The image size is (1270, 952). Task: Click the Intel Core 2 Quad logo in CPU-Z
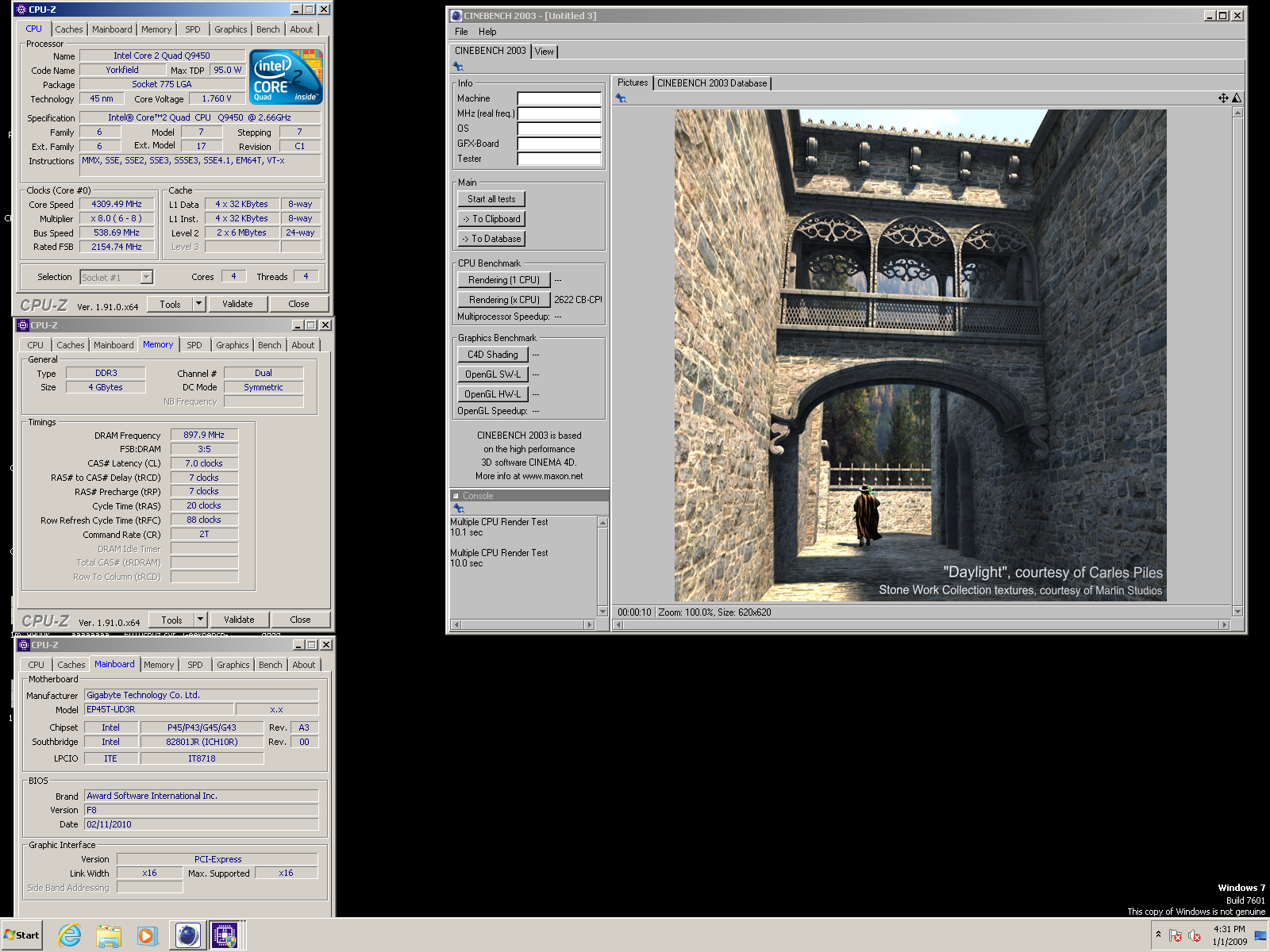pyautogui.click(x=286, y=77)
